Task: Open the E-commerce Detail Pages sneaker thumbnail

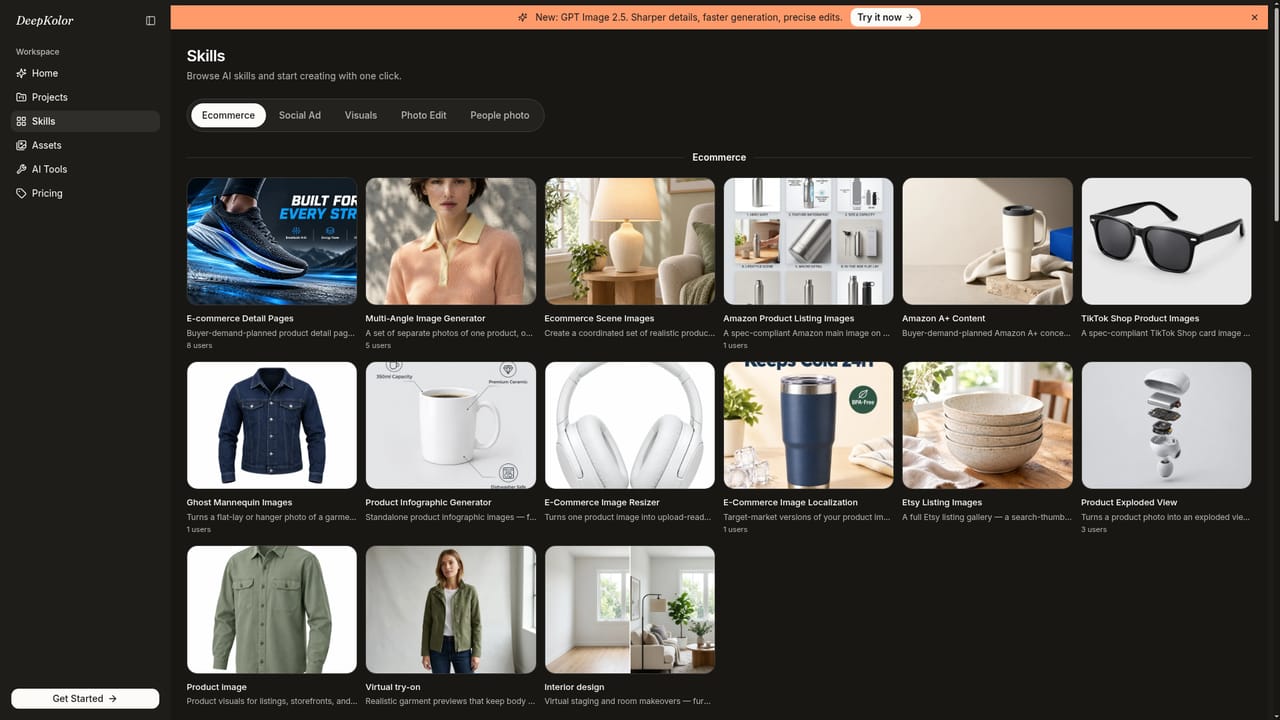Action: pos(272,241)
